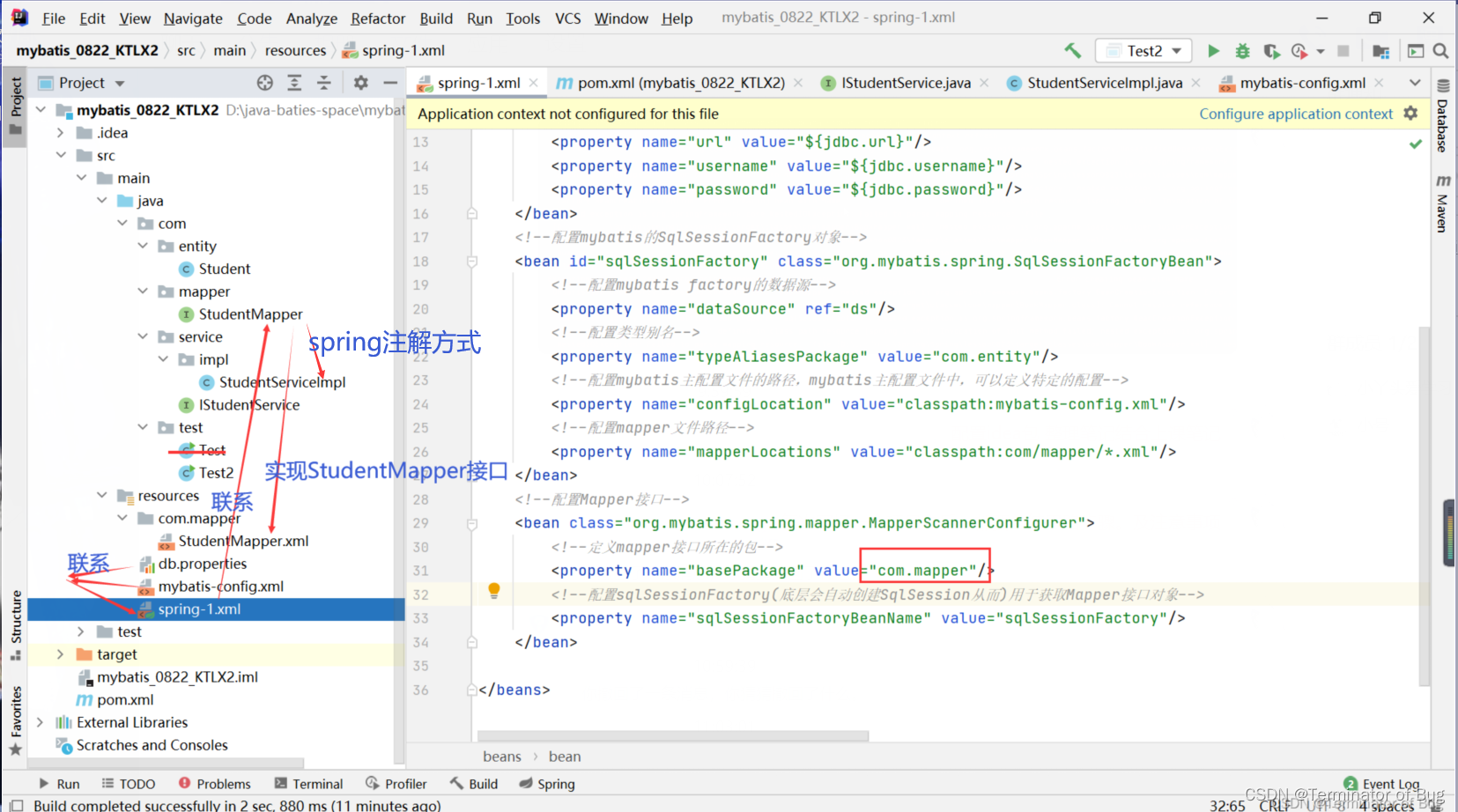This screenshot has height=812, width=1458.
Task: Open the Event Log
Action: (x=1382, y=784)
